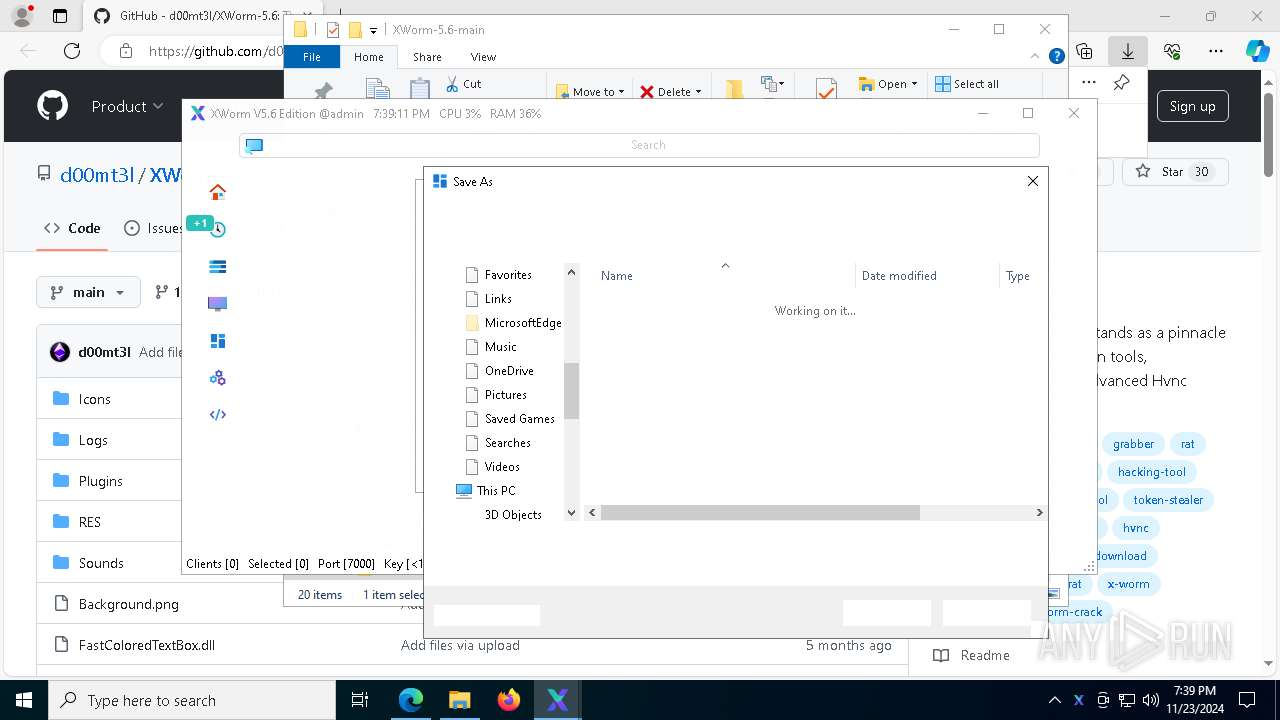The image size is (1280, 720).
Task: Click the tree scroll-down arrow in Save As
Action: click(x=572, y=513)
